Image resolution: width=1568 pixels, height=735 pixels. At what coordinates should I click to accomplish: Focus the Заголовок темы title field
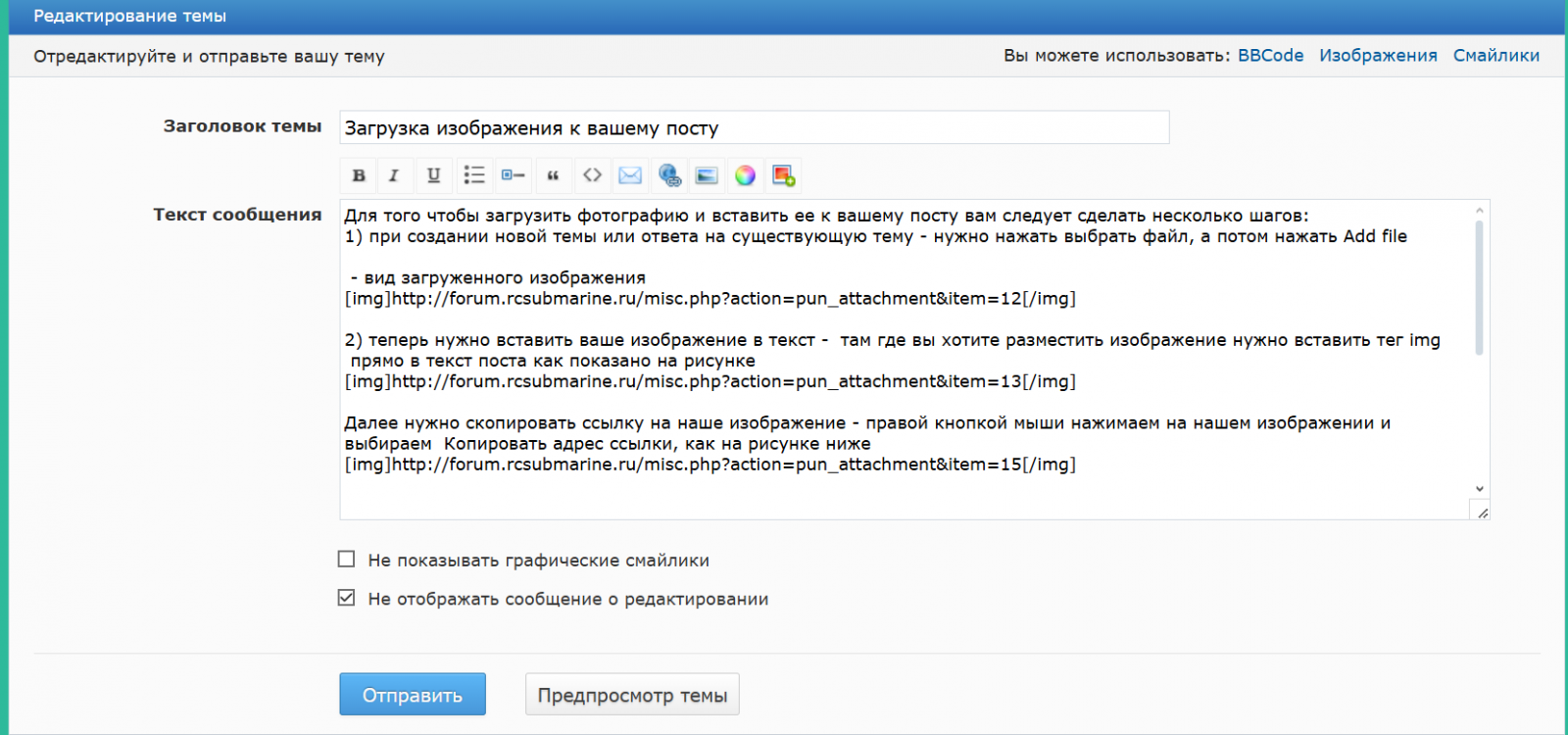pyautogui.click(x=755, y=127)
